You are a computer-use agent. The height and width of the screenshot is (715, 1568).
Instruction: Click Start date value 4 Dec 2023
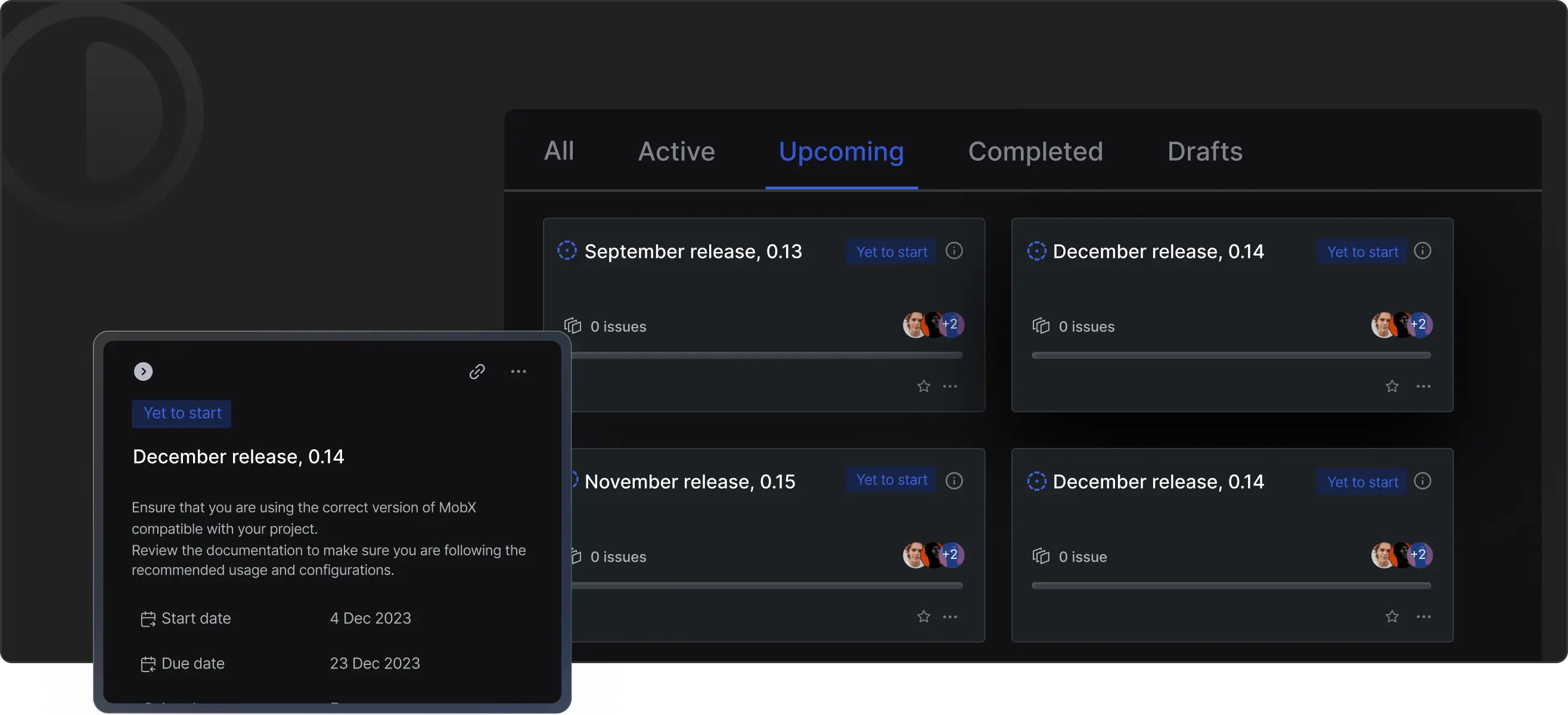point(370,618)
